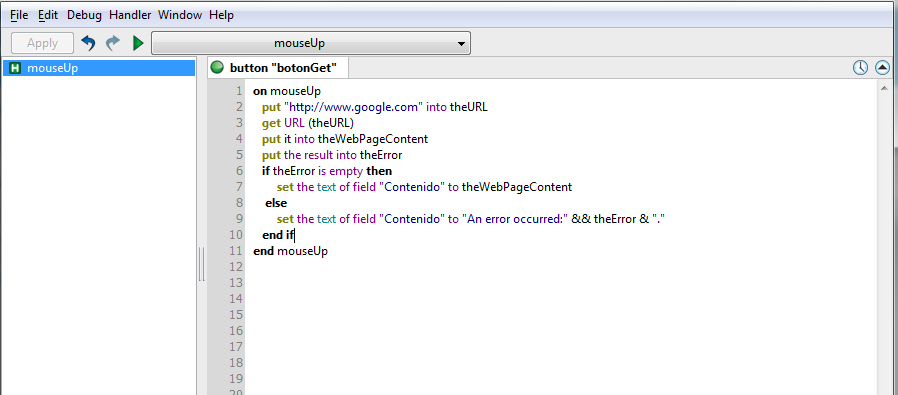Click the Apply button
The width and height of the screenshot is (898, 395).
click(42, 43)
